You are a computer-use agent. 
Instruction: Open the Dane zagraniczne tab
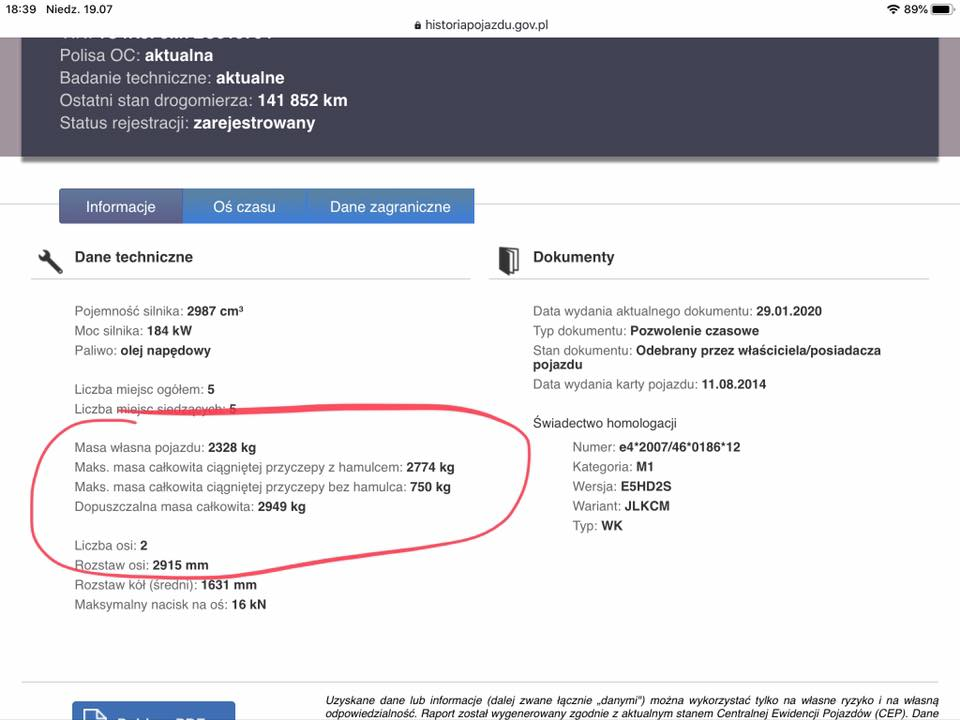click(x=390, y=206)
